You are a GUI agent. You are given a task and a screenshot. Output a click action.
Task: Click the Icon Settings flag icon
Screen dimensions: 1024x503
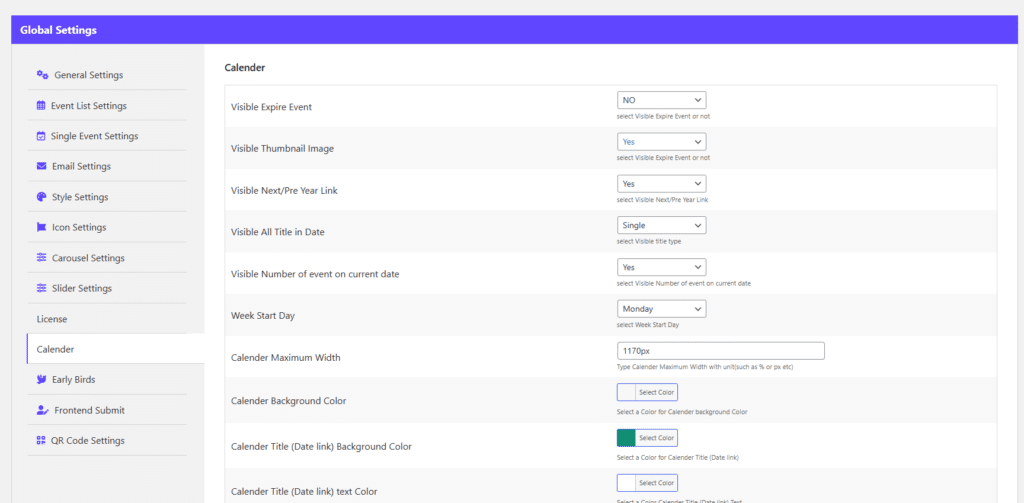tap(41, 227)
